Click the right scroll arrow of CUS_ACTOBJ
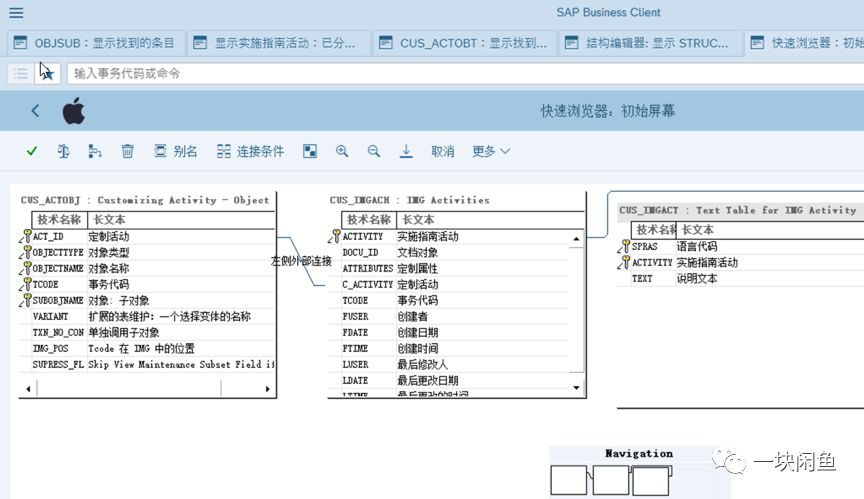 click(267, 389)
